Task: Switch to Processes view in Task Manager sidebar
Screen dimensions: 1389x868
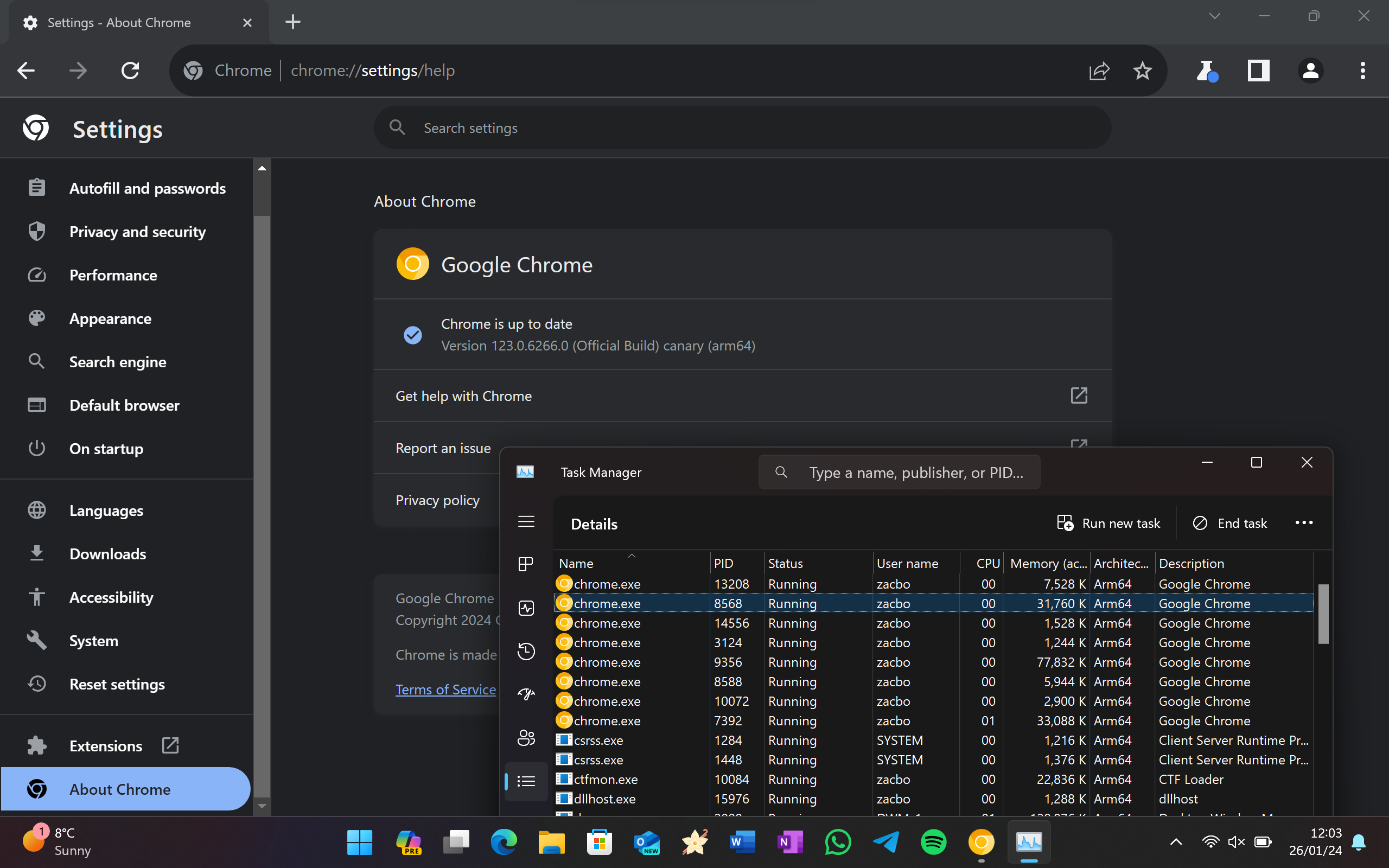Action: click(526, 563)
